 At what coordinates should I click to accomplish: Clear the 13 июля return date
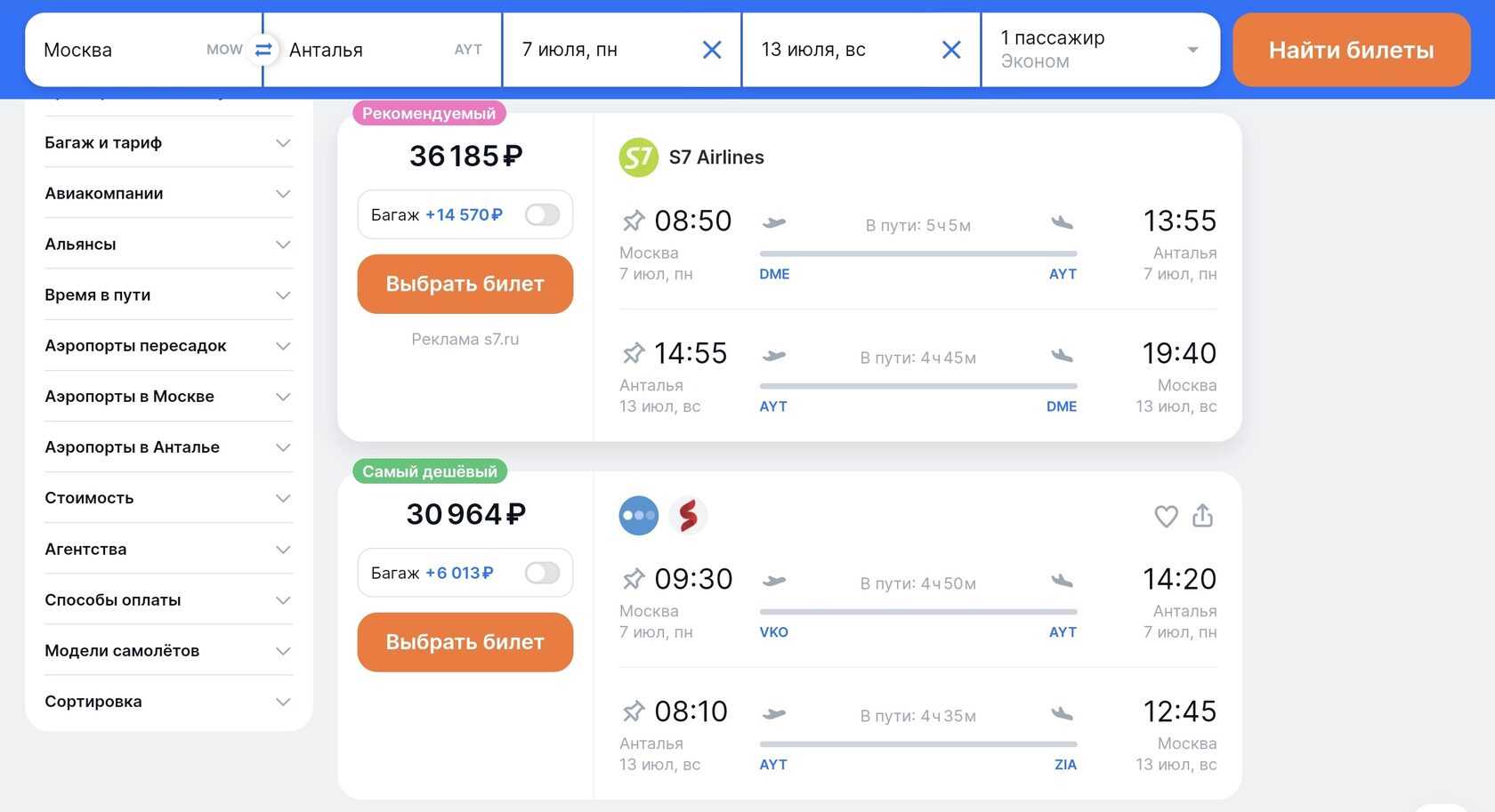pos(951,50)
